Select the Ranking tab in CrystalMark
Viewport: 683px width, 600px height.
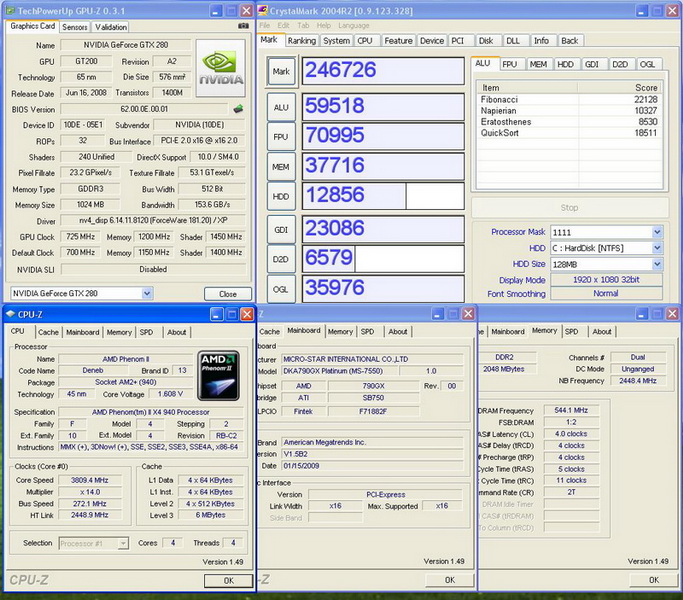[301, 41]
